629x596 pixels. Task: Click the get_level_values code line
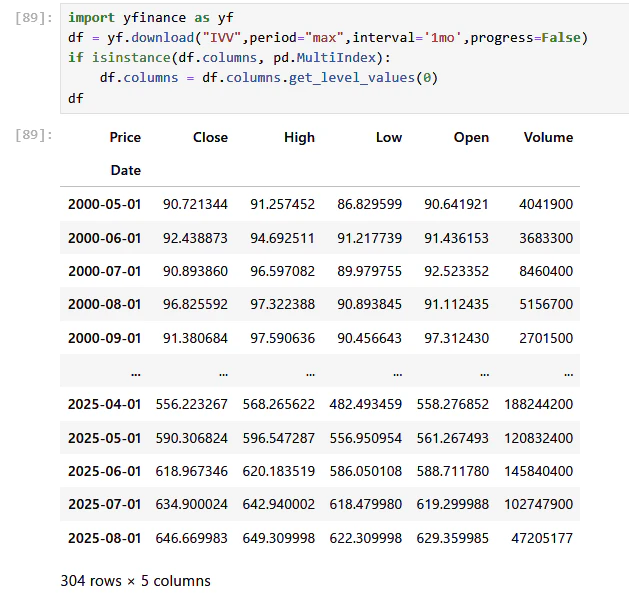point(269,77)
